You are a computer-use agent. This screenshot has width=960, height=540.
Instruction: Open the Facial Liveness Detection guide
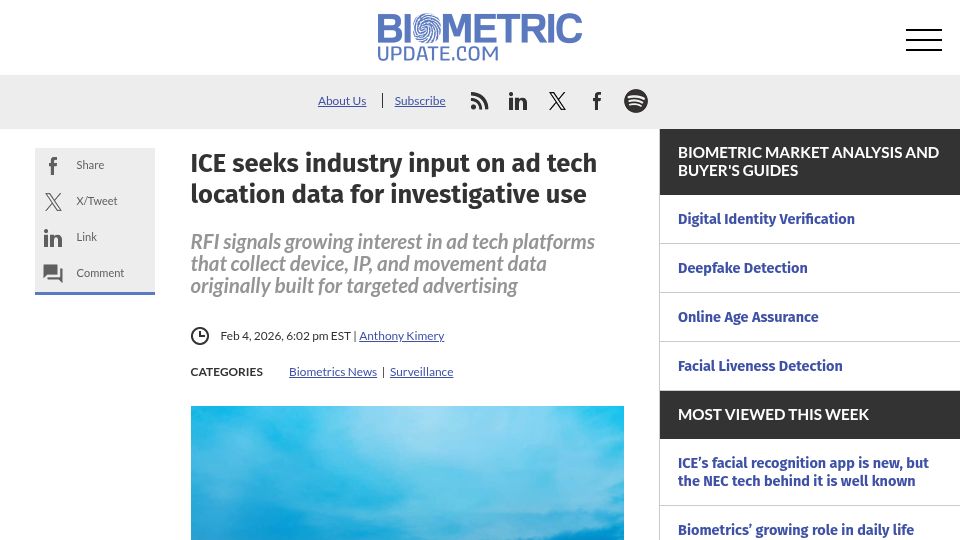click(760, 366)
